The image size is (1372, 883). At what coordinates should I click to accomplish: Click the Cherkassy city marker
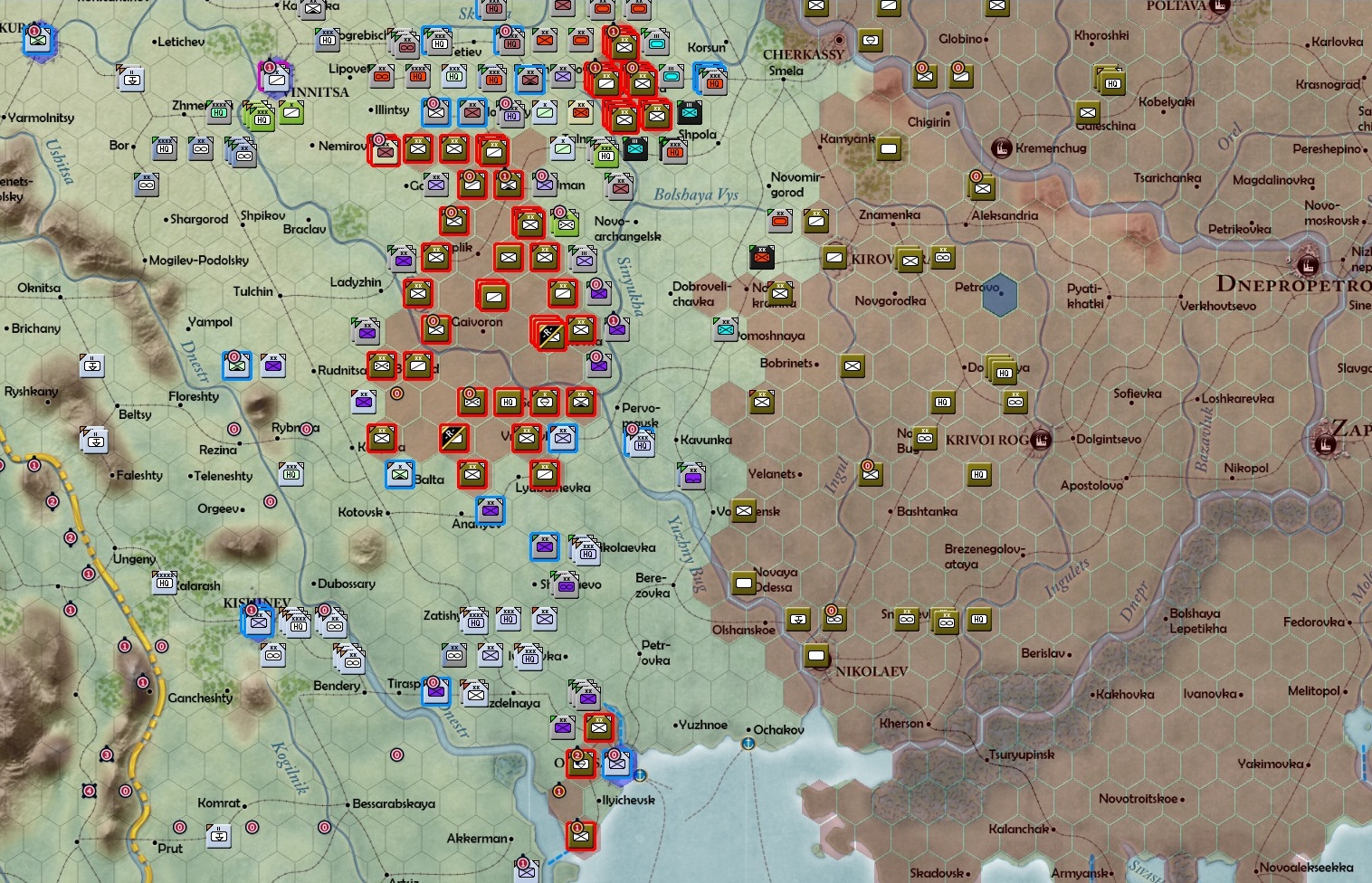(x=839, y=40)
